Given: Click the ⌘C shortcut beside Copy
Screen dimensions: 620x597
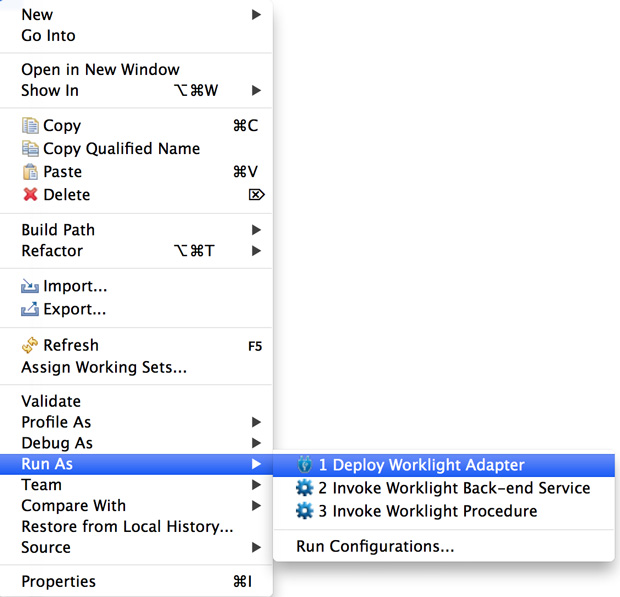Looking at the screenshot, I should [246, 126].
